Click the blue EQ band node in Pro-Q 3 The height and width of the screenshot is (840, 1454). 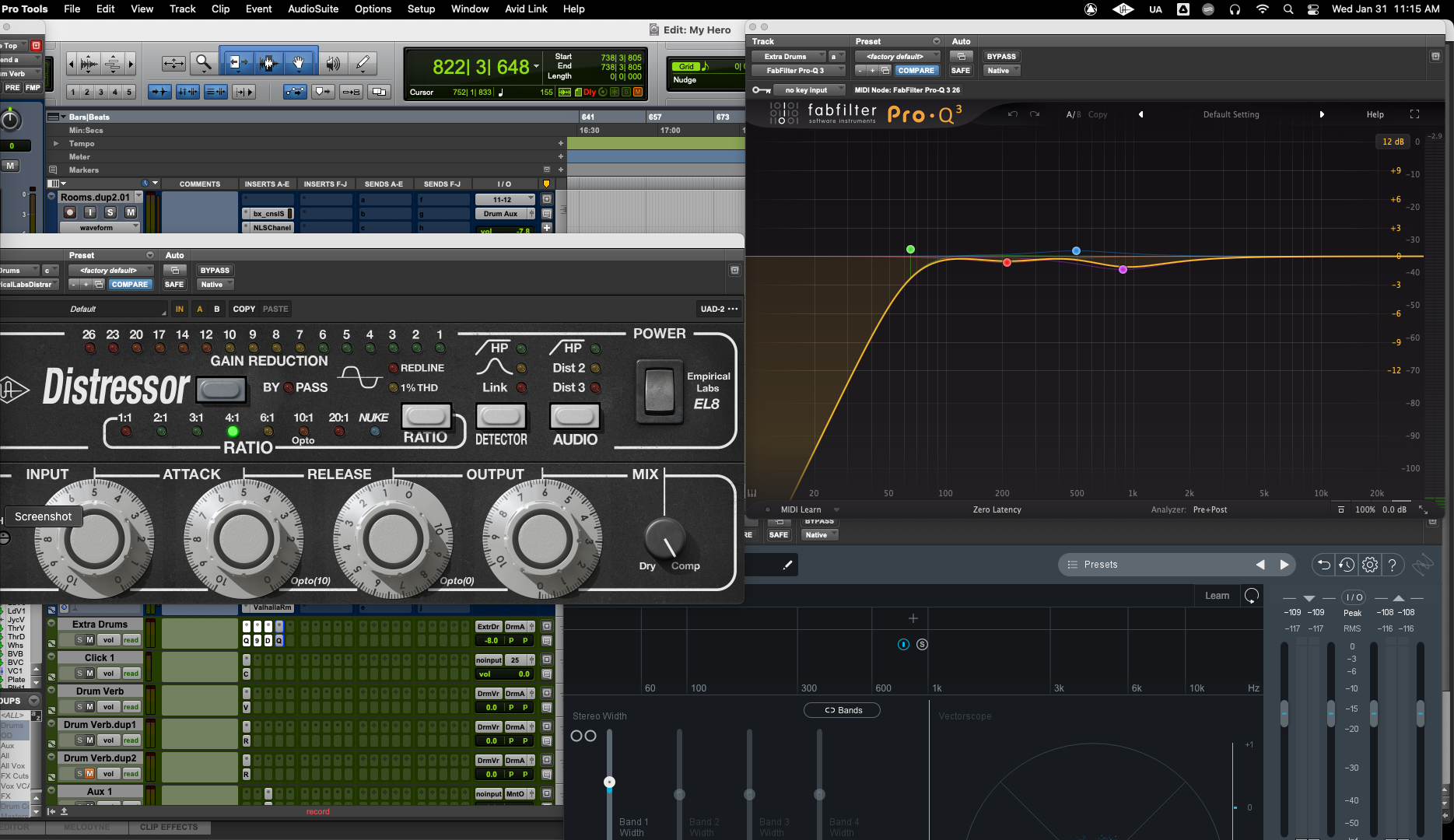pos(1076,250)
